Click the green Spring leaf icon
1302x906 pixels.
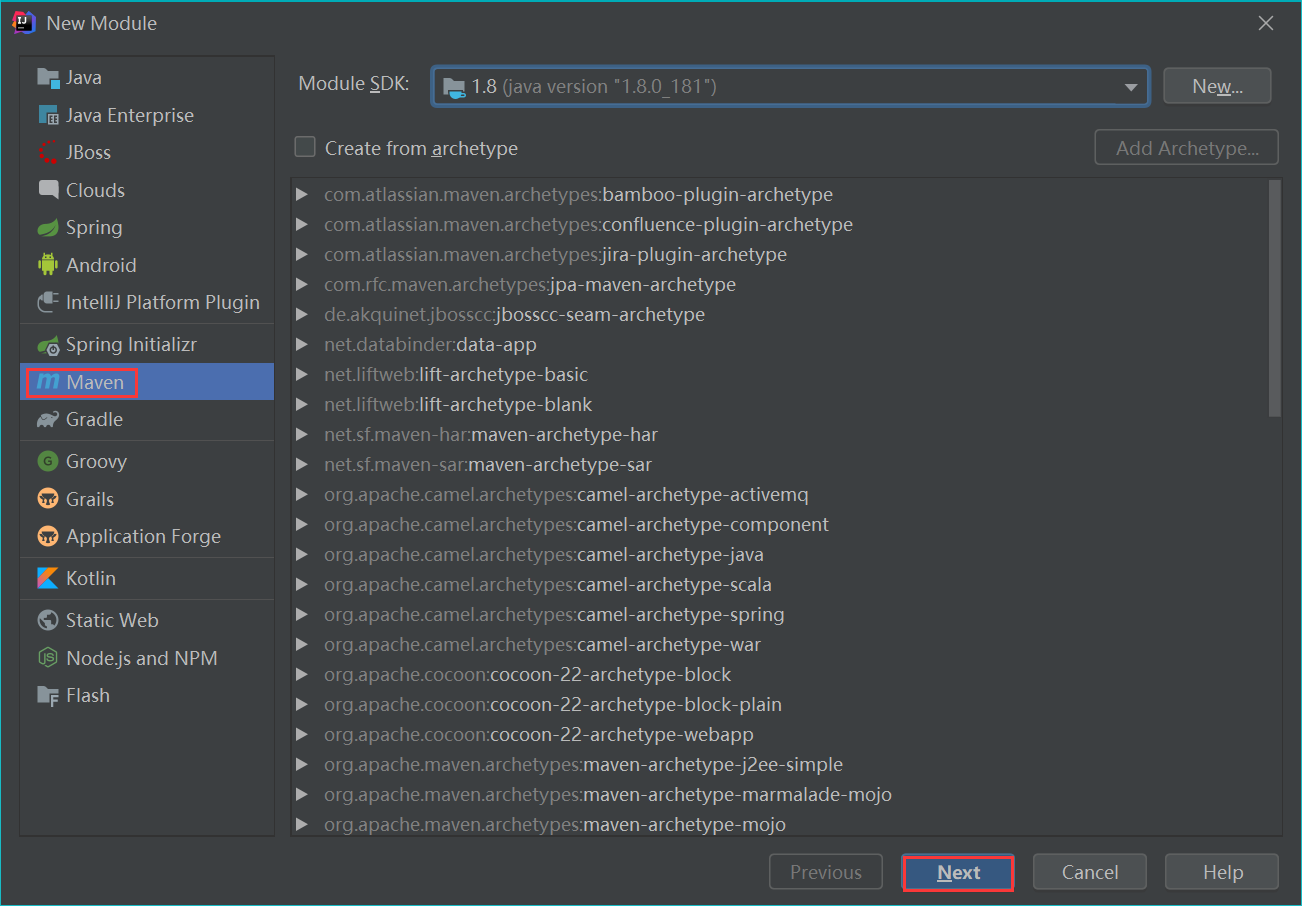pyautogui.click(x=48, y=228)
